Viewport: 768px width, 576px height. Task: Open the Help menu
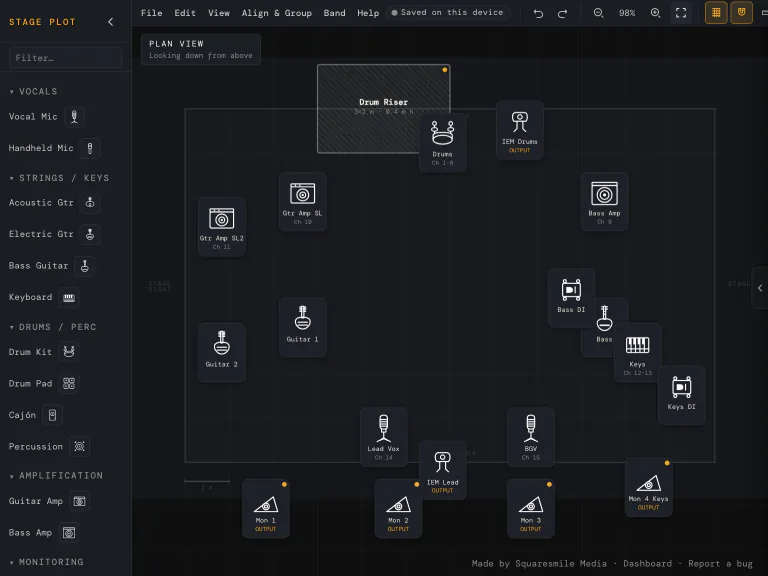pyautogui.click(x=368, y=13)
